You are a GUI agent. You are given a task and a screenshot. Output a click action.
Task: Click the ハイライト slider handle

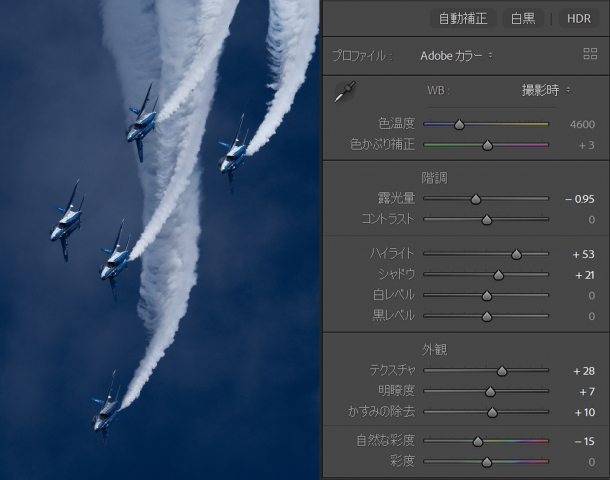point(516,254)
